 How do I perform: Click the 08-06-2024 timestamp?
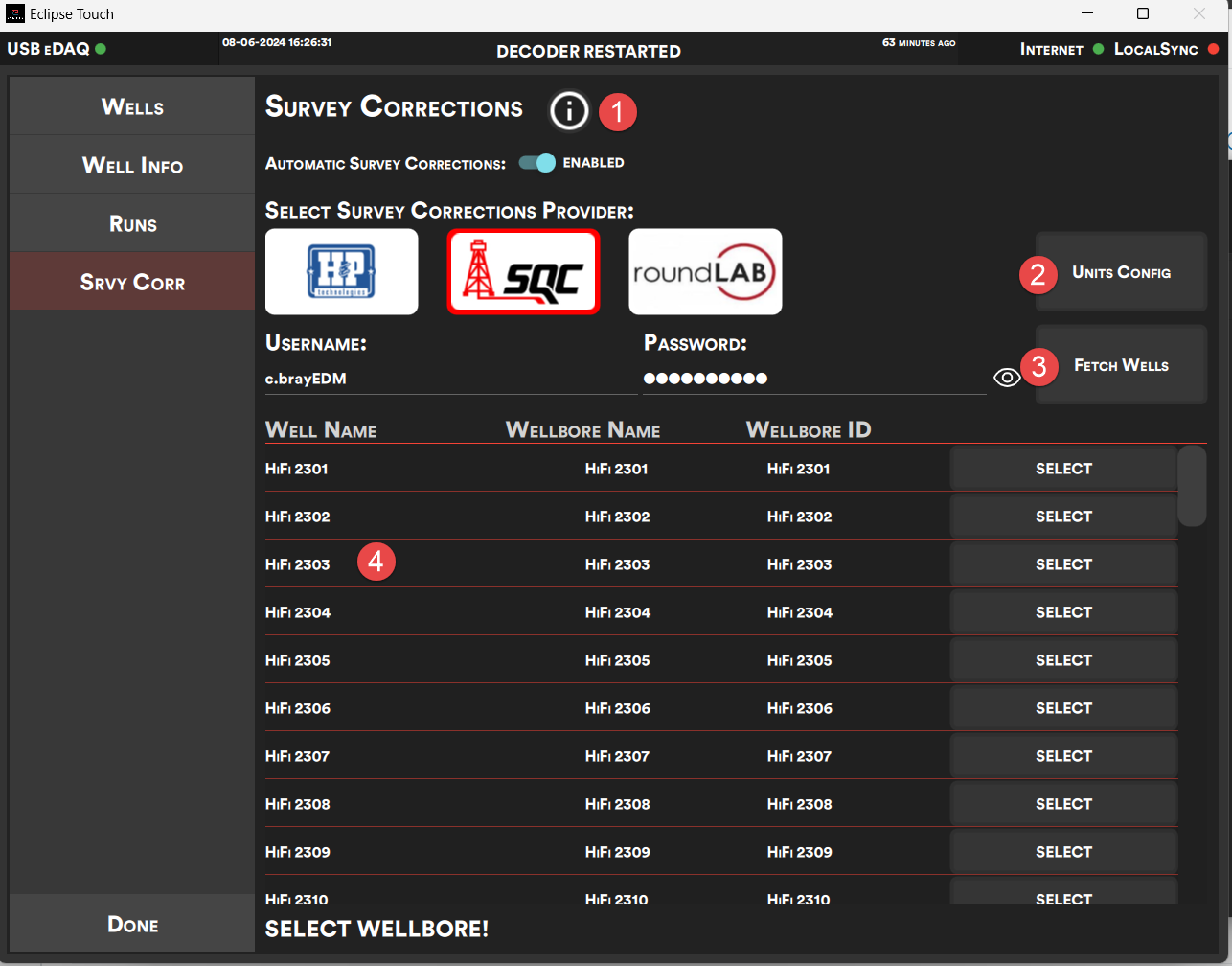coord(277,42)
